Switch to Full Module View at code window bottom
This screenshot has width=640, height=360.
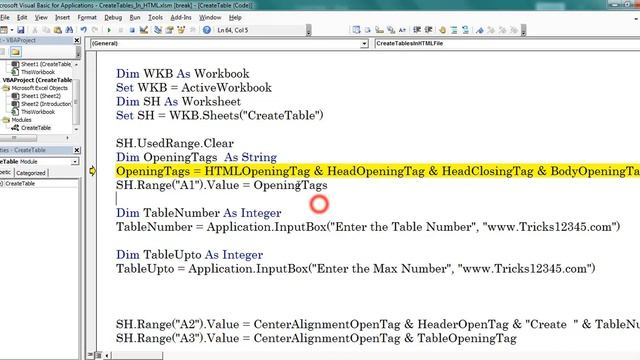click(98, 355)
